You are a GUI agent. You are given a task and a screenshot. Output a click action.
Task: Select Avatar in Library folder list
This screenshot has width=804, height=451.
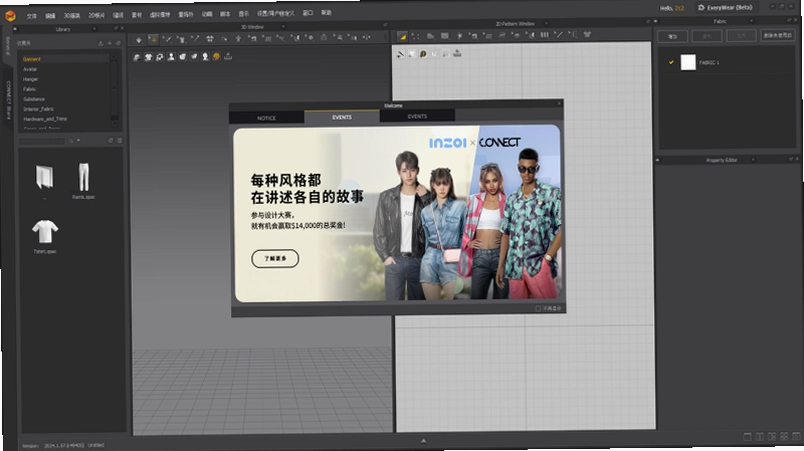pos(30,69)
